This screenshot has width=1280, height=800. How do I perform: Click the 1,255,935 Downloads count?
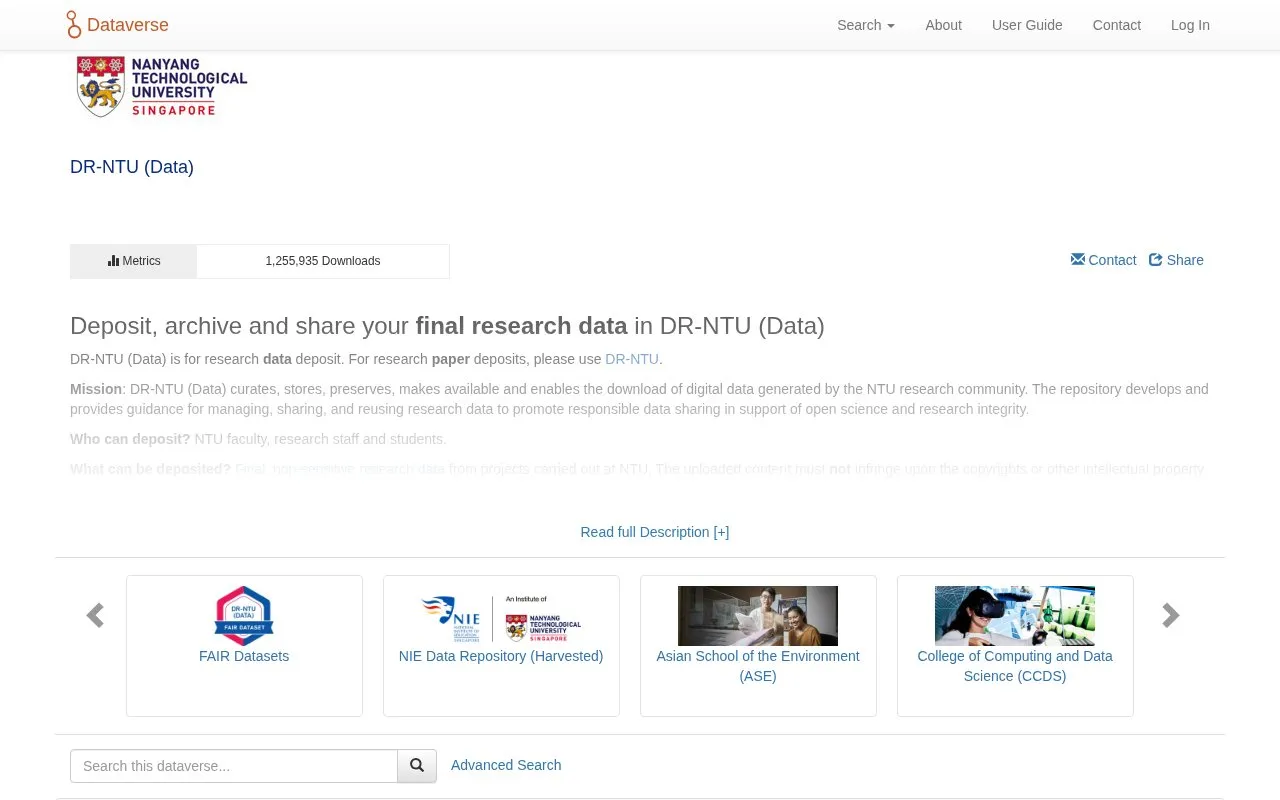point(323,261)
